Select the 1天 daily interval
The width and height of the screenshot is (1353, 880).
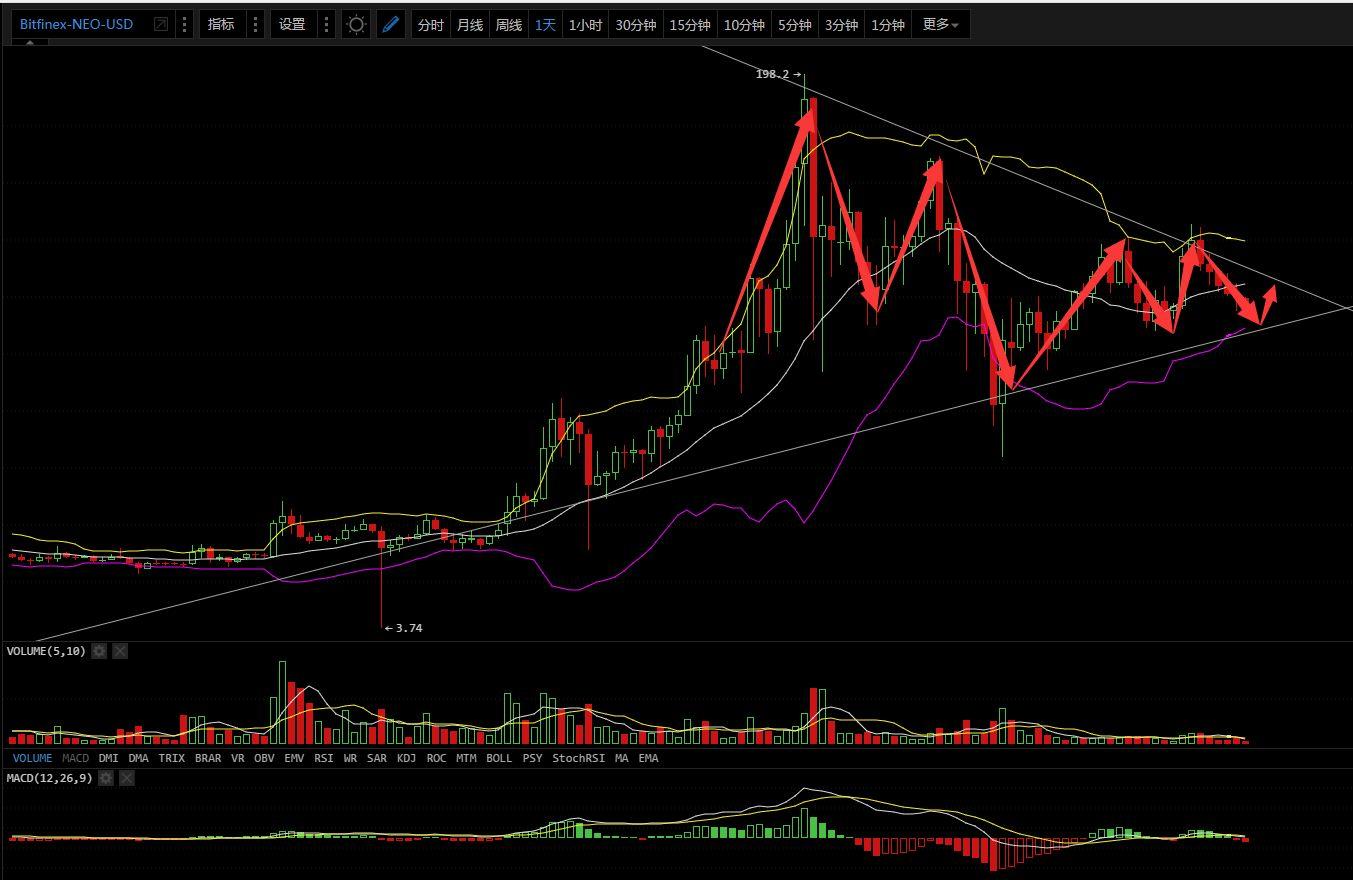point(545,25)
